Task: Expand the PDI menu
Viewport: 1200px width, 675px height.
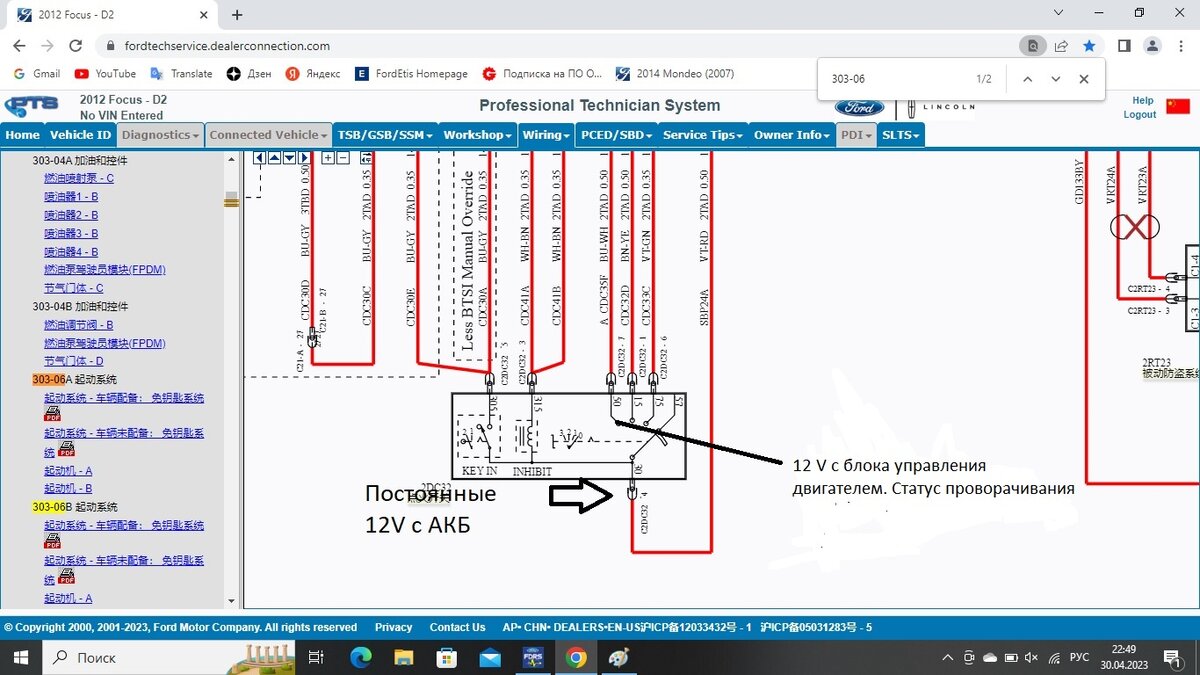Action: point(856,135)
